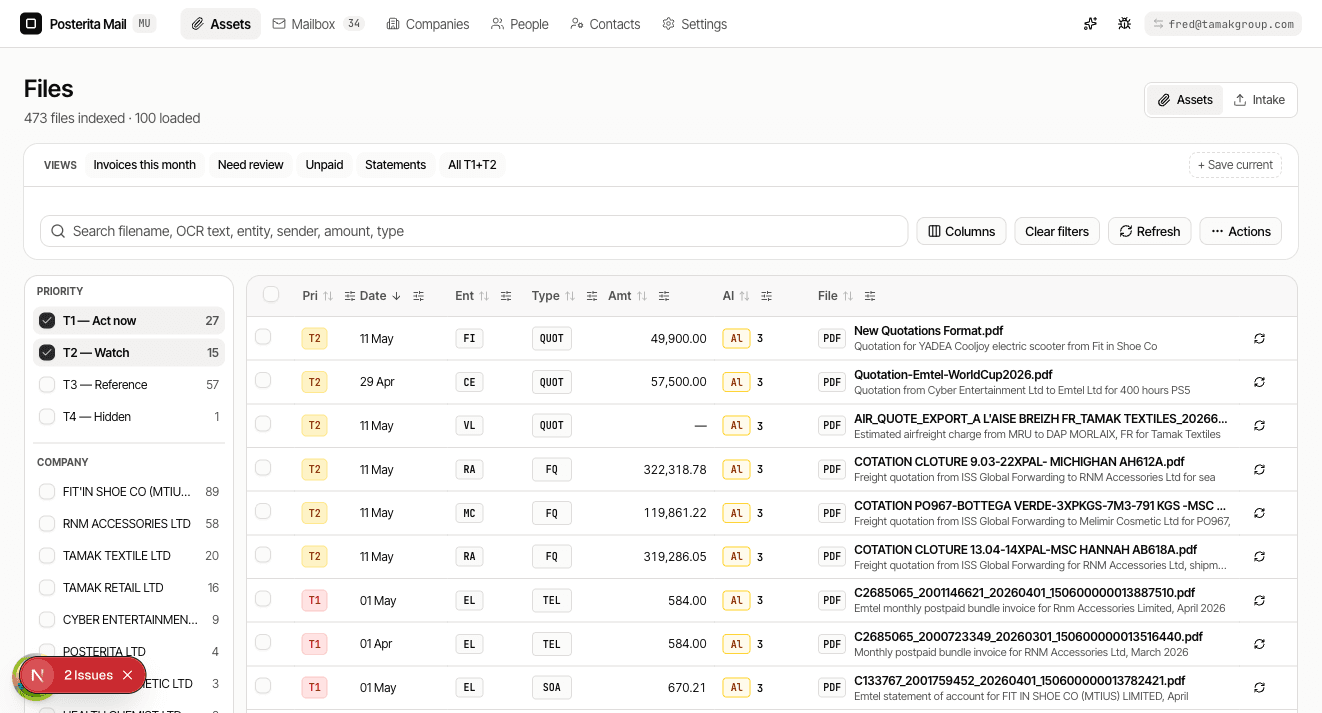Open the Settings tab
Screen dimensions: 1322x713
coord(694,24)
